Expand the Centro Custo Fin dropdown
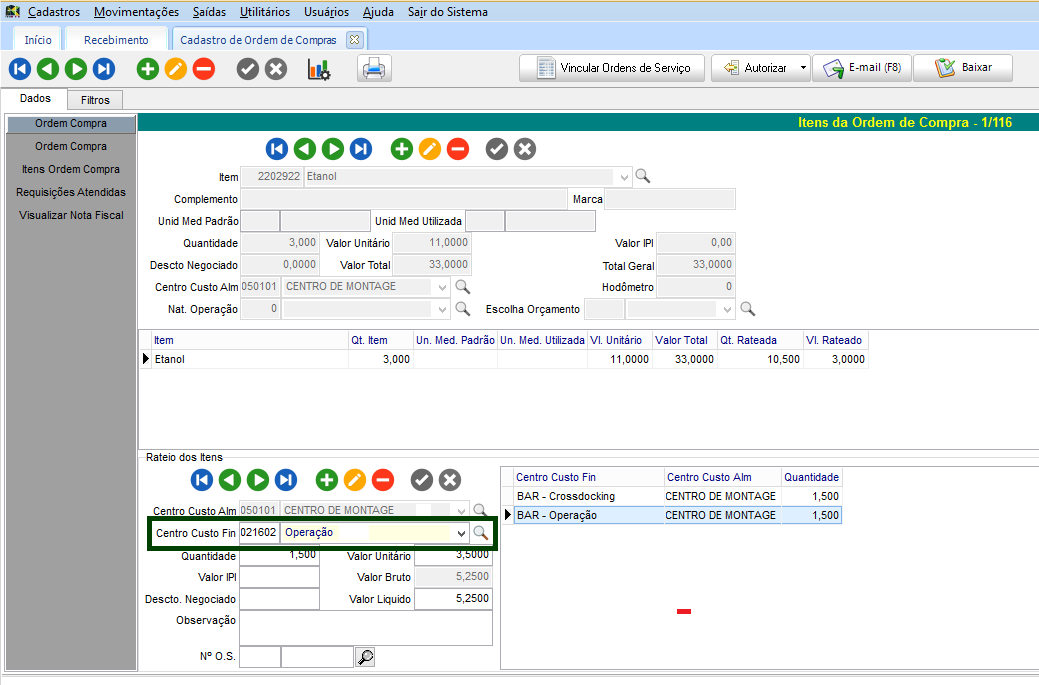Image resolution: width=1039 pixels, height=685 pixels. click(461, 533)
